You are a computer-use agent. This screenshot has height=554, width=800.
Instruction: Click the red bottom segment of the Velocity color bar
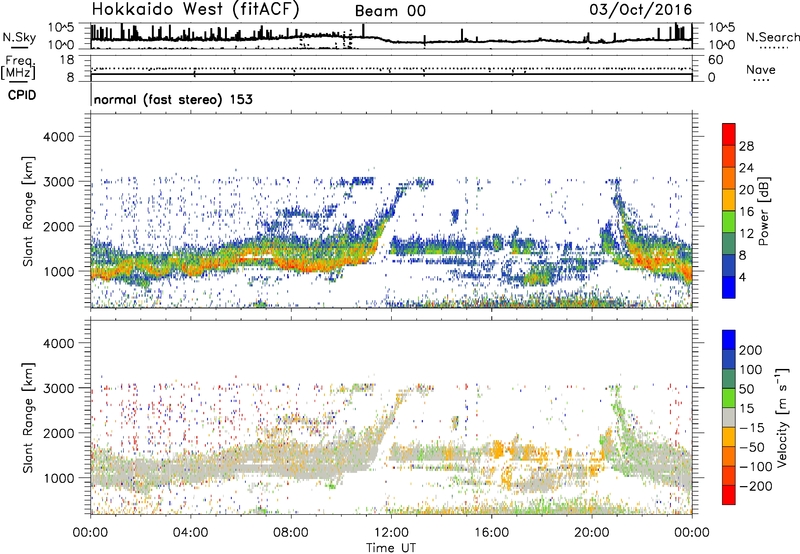pos(729,495)
